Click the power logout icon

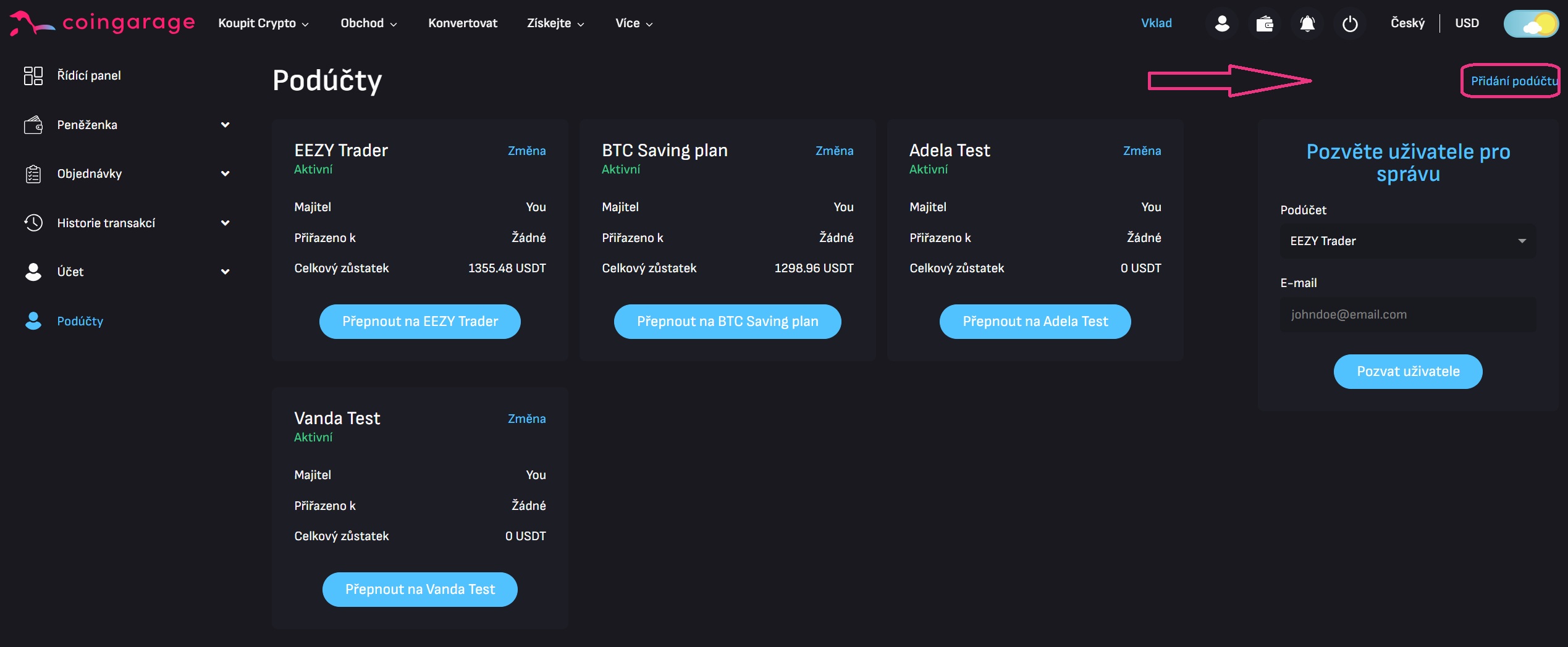coord(1350,23)
